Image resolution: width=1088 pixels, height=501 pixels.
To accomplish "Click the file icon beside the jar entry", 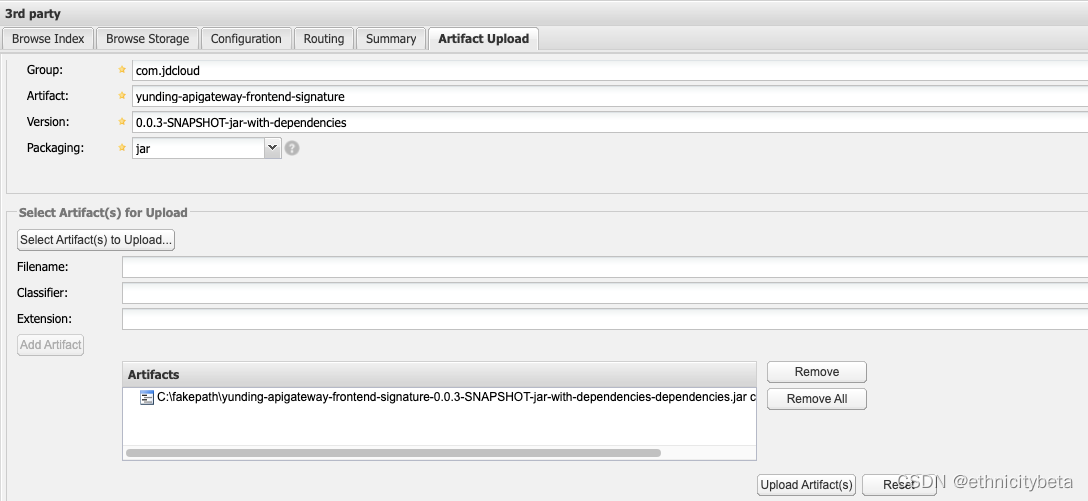I will 146,398.
